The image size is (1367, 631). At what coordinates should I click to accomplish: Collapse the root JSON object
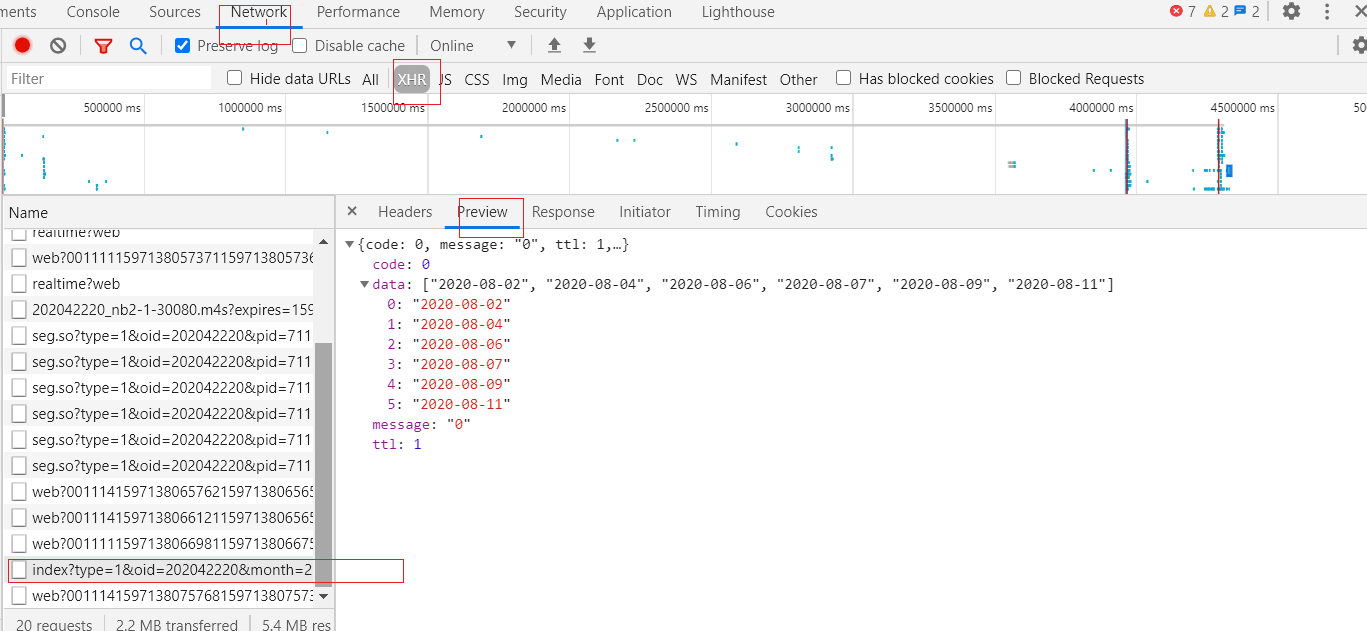coord(349,244)
